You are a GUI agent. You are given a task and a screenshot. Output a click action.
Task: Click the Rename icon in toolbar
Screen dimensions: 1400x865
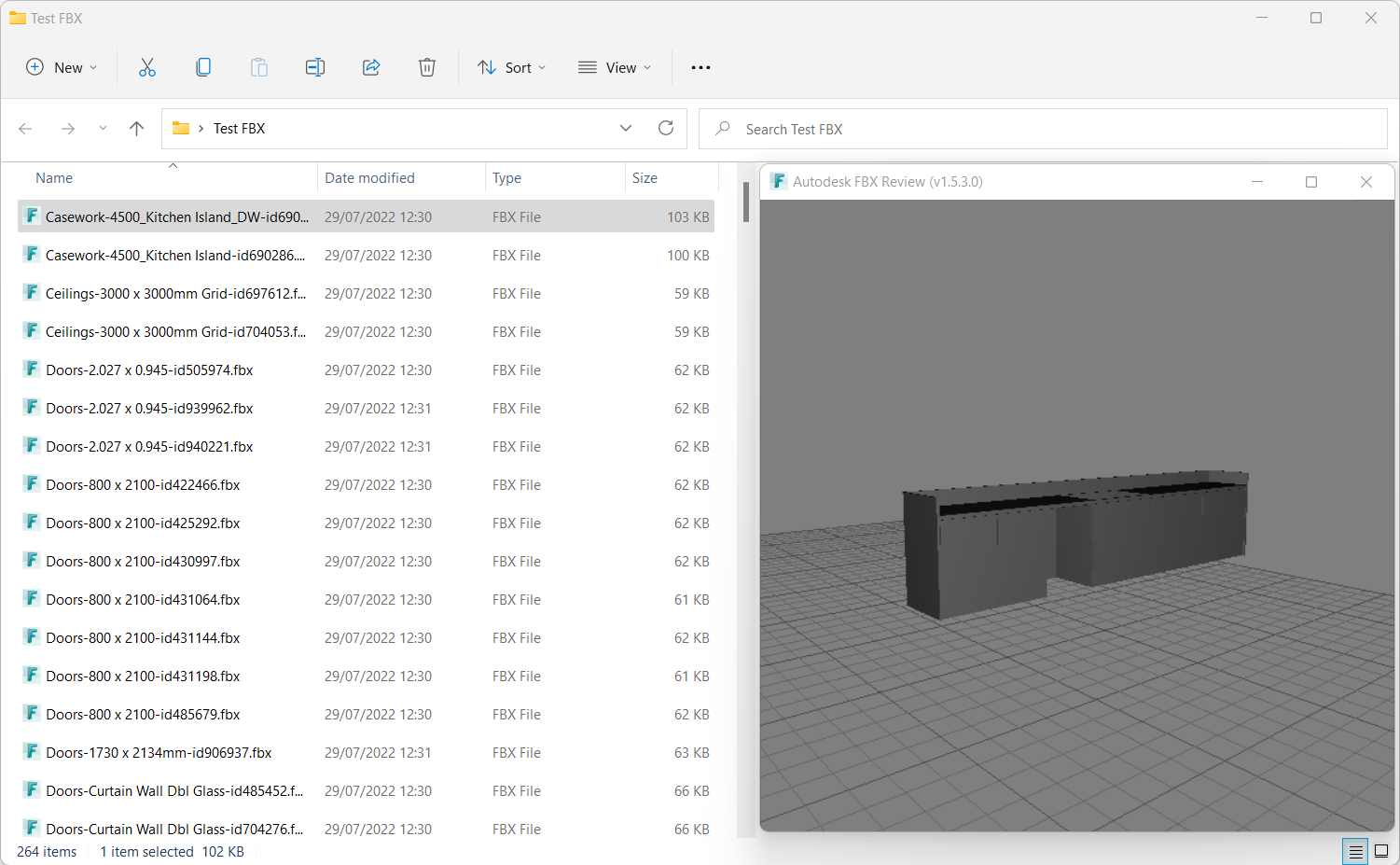click(x=315, y=67)
